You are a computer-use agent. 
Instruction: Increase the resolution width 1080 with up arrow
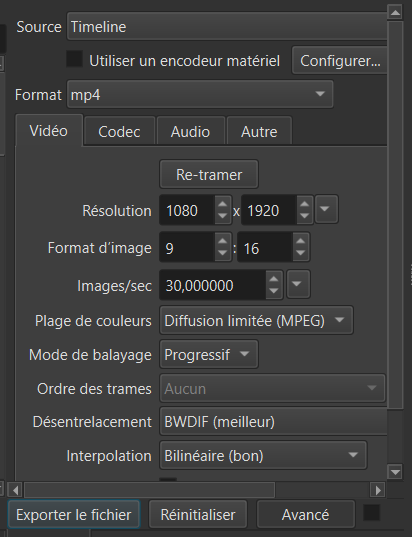[x=223, y=204]
